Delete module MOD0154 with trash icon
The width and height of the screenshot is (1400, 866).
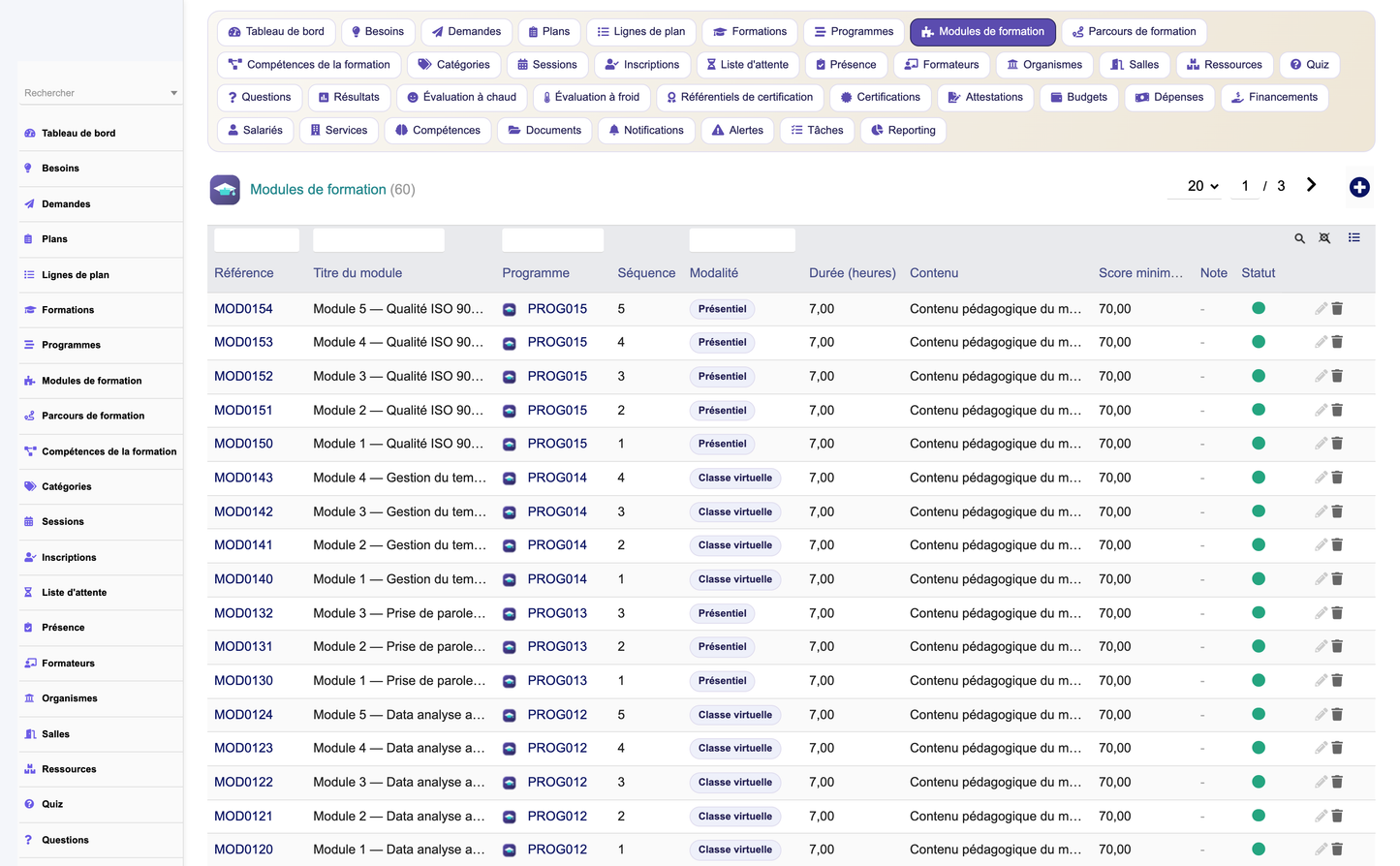coord(1337,308)
